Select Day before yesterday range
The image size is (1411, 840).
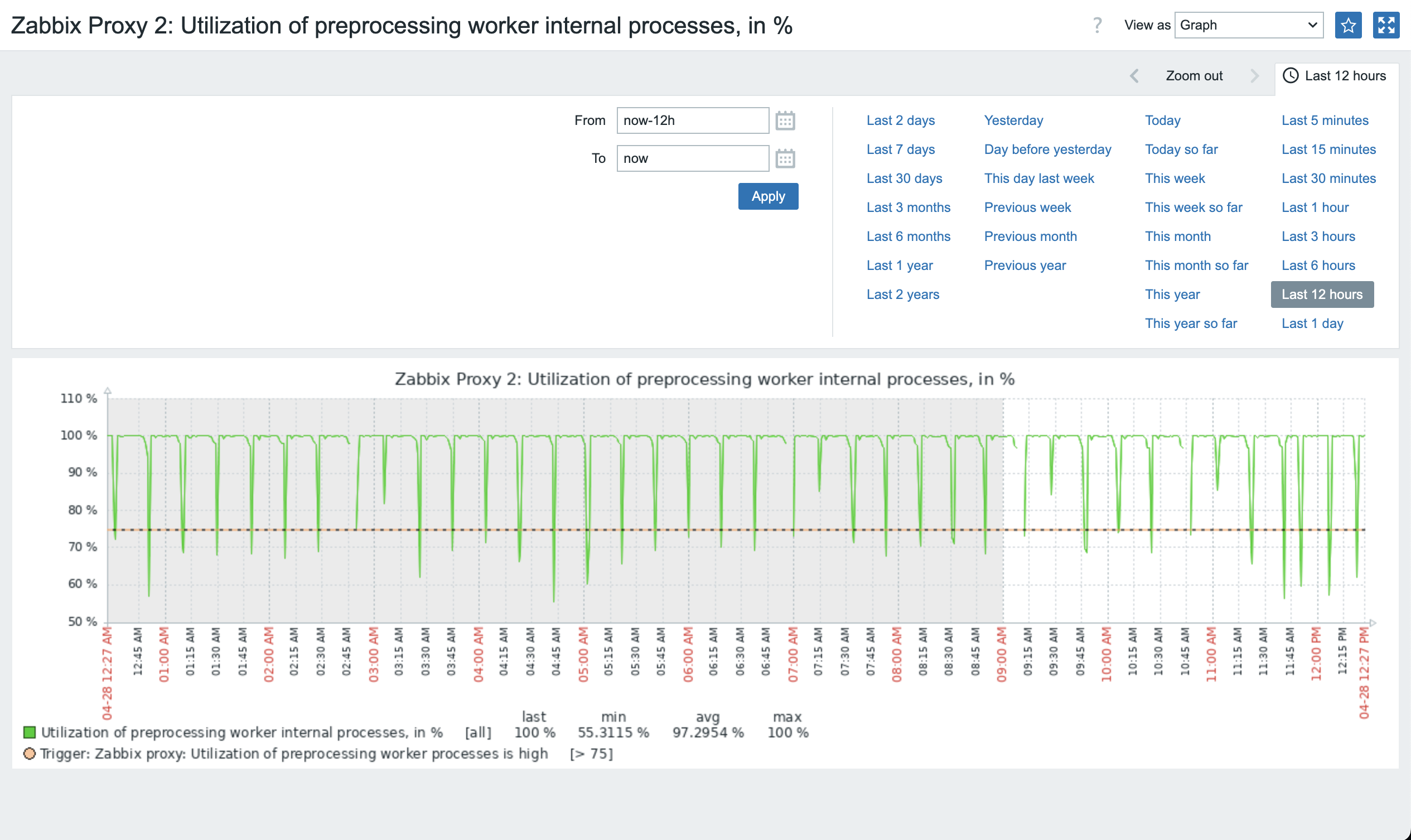[x=1047, y=149]
